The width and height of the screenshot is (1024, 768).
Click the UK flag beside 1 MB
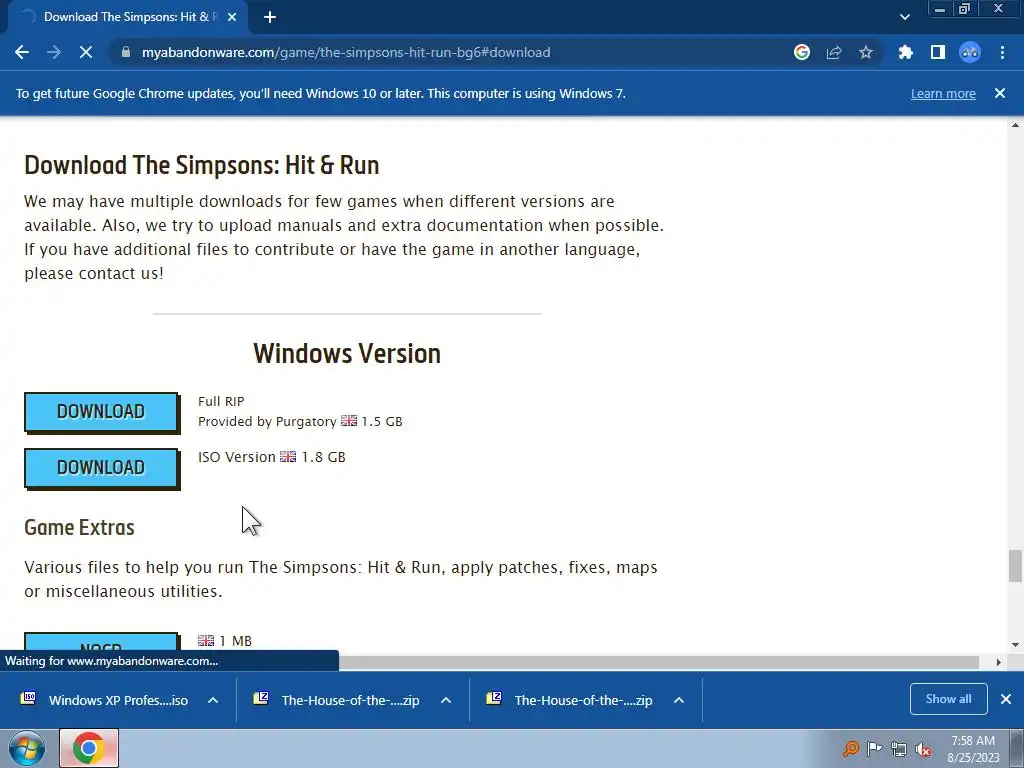206,641
